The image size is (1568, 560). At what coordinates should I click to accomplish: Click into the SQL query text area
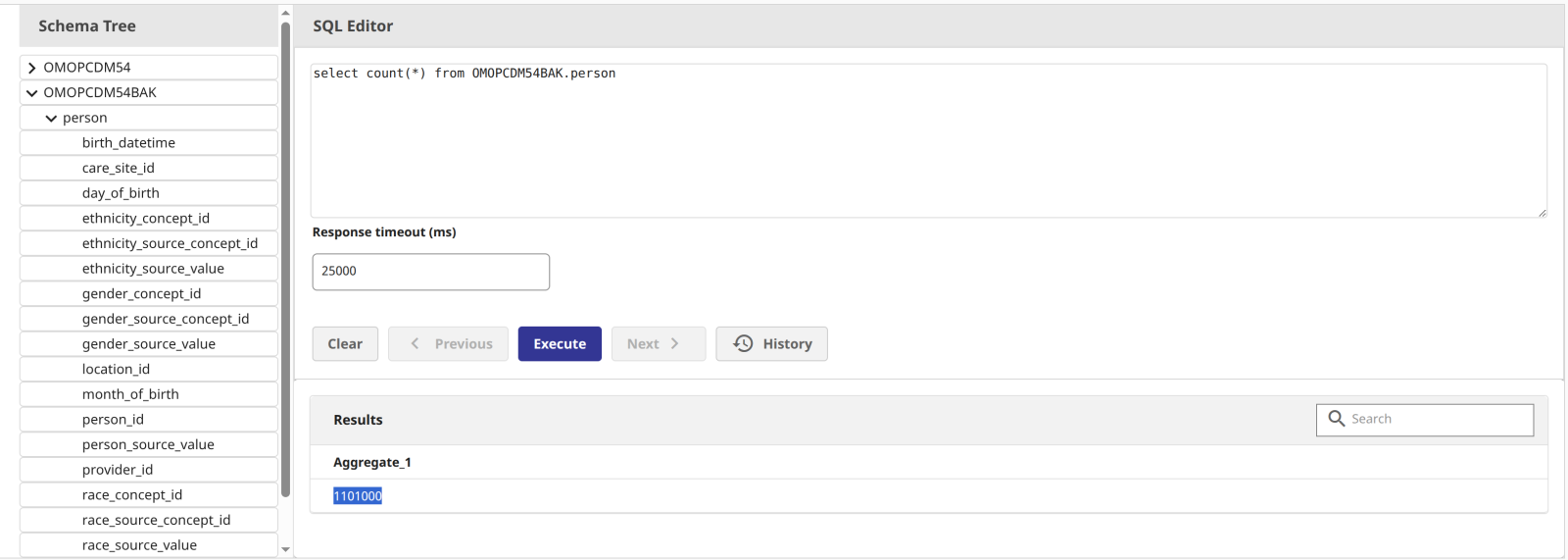[x=927, y=140]
